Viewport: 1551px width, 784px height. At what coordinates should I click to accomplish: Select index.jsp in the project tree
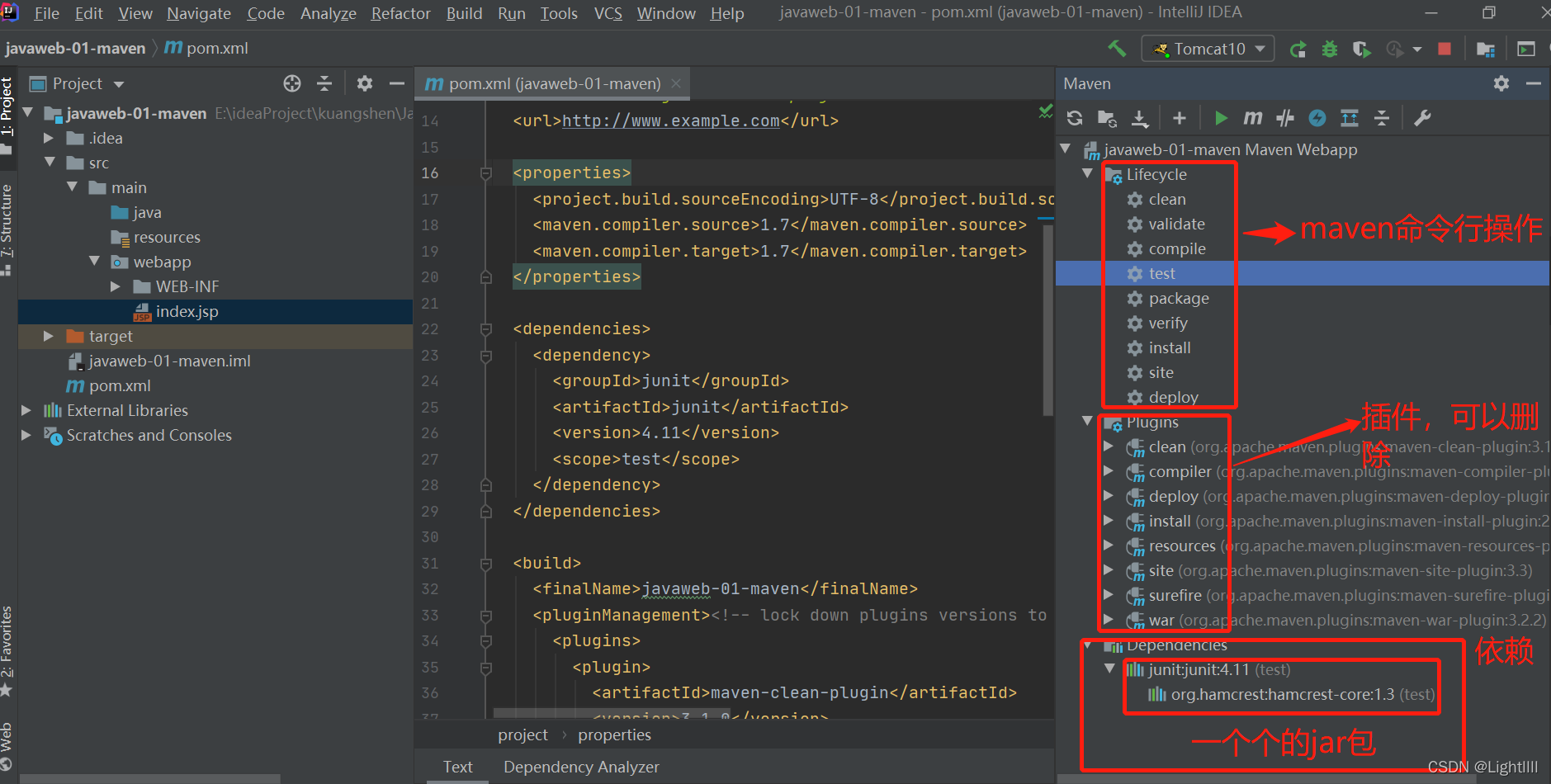[187, 311]
